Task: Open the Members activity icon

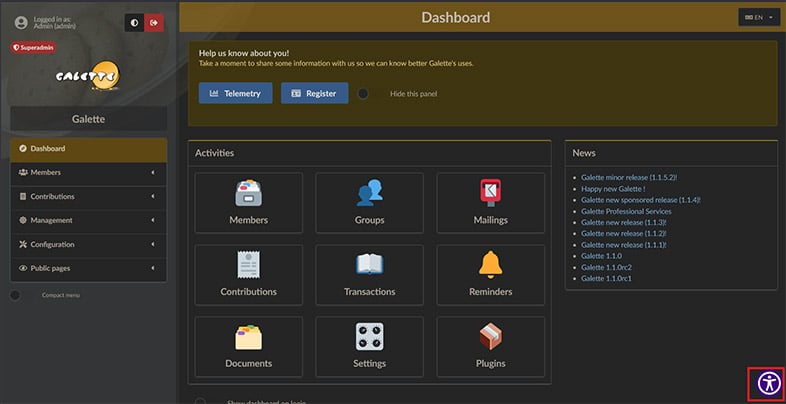Action: [248, 193]
